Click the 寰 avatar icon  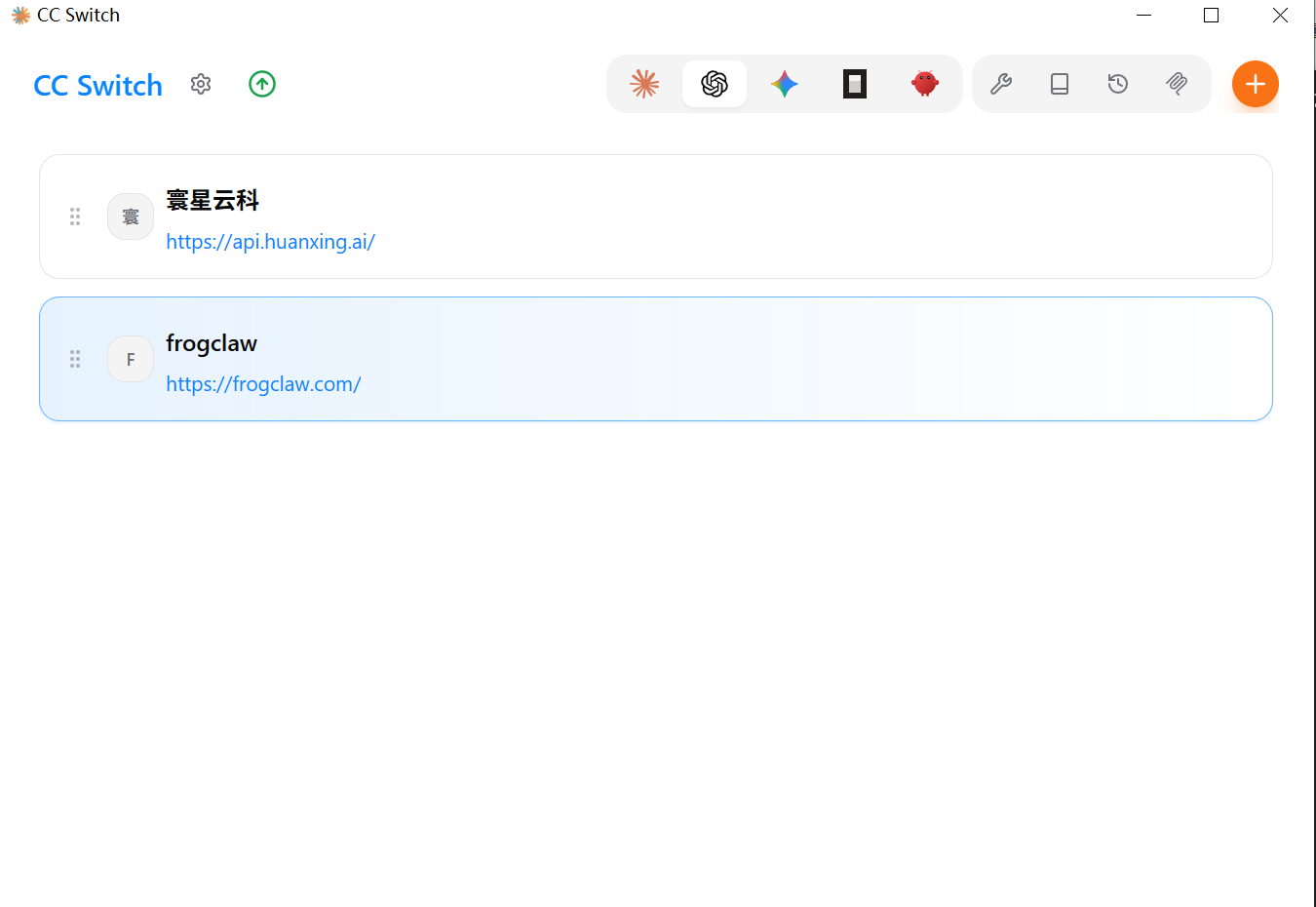(x=131, y=217)
